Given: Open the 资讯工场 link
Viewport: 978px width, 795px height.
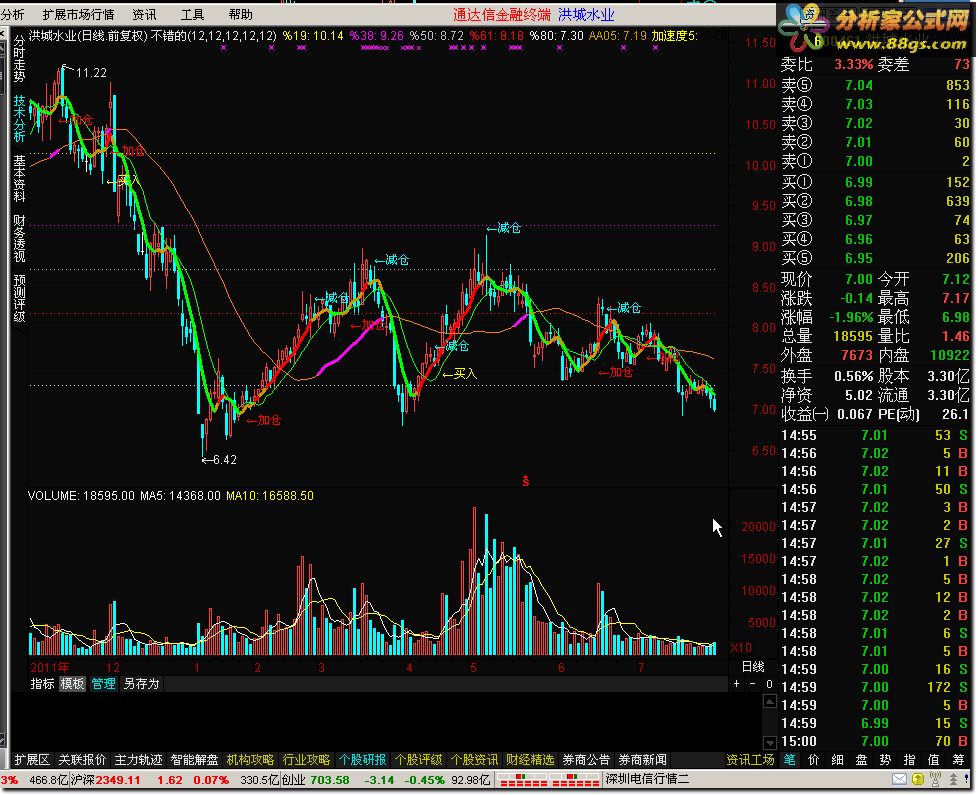Looking at the screenshot, I should (750, 760).
